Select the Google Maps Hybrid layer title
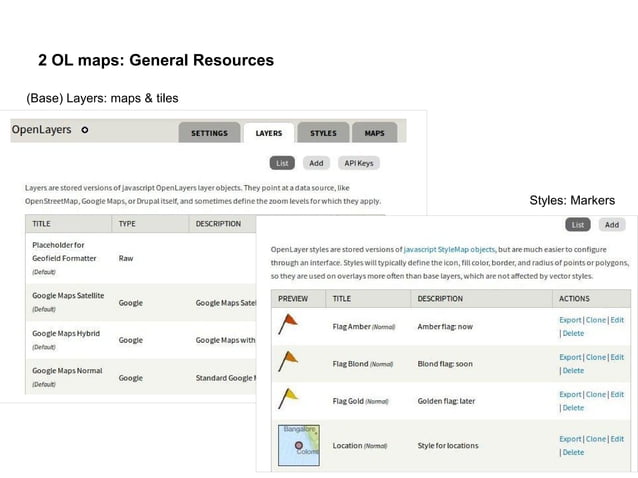 tap(66, 333)
